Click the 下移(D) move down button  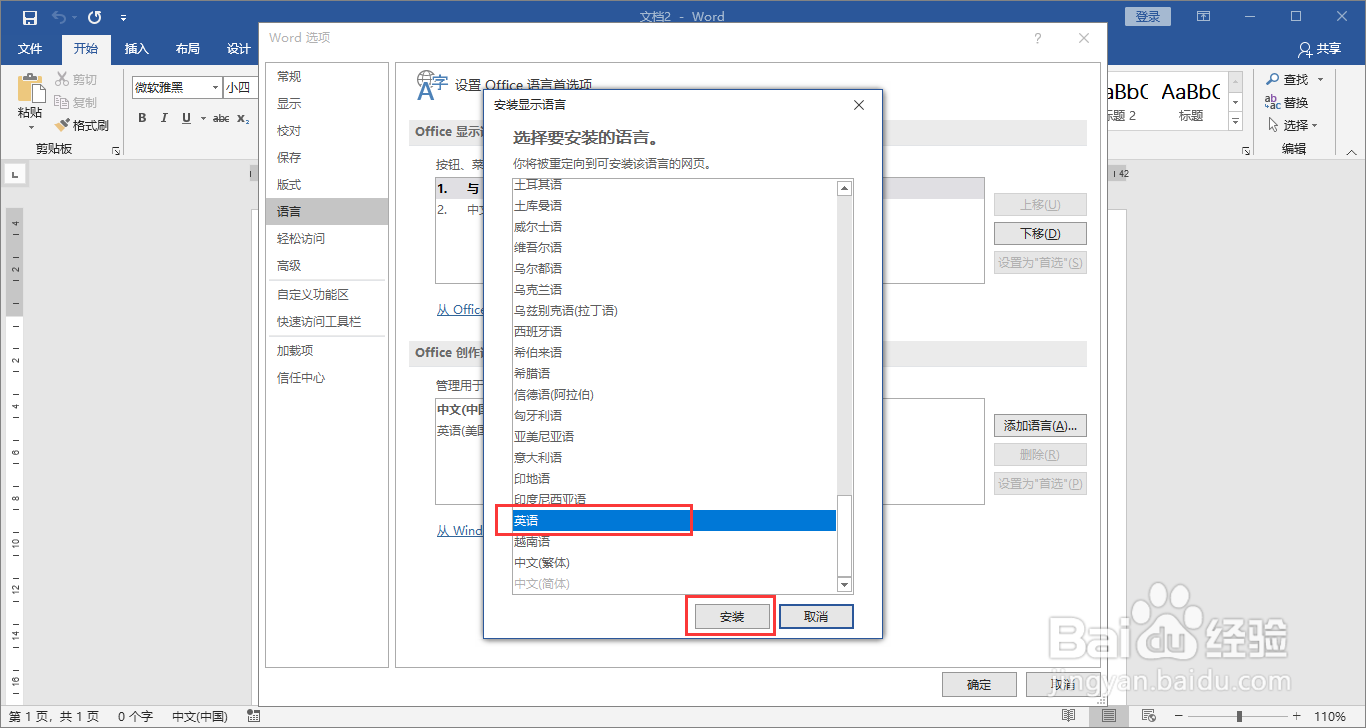[x=1040, y=233]
